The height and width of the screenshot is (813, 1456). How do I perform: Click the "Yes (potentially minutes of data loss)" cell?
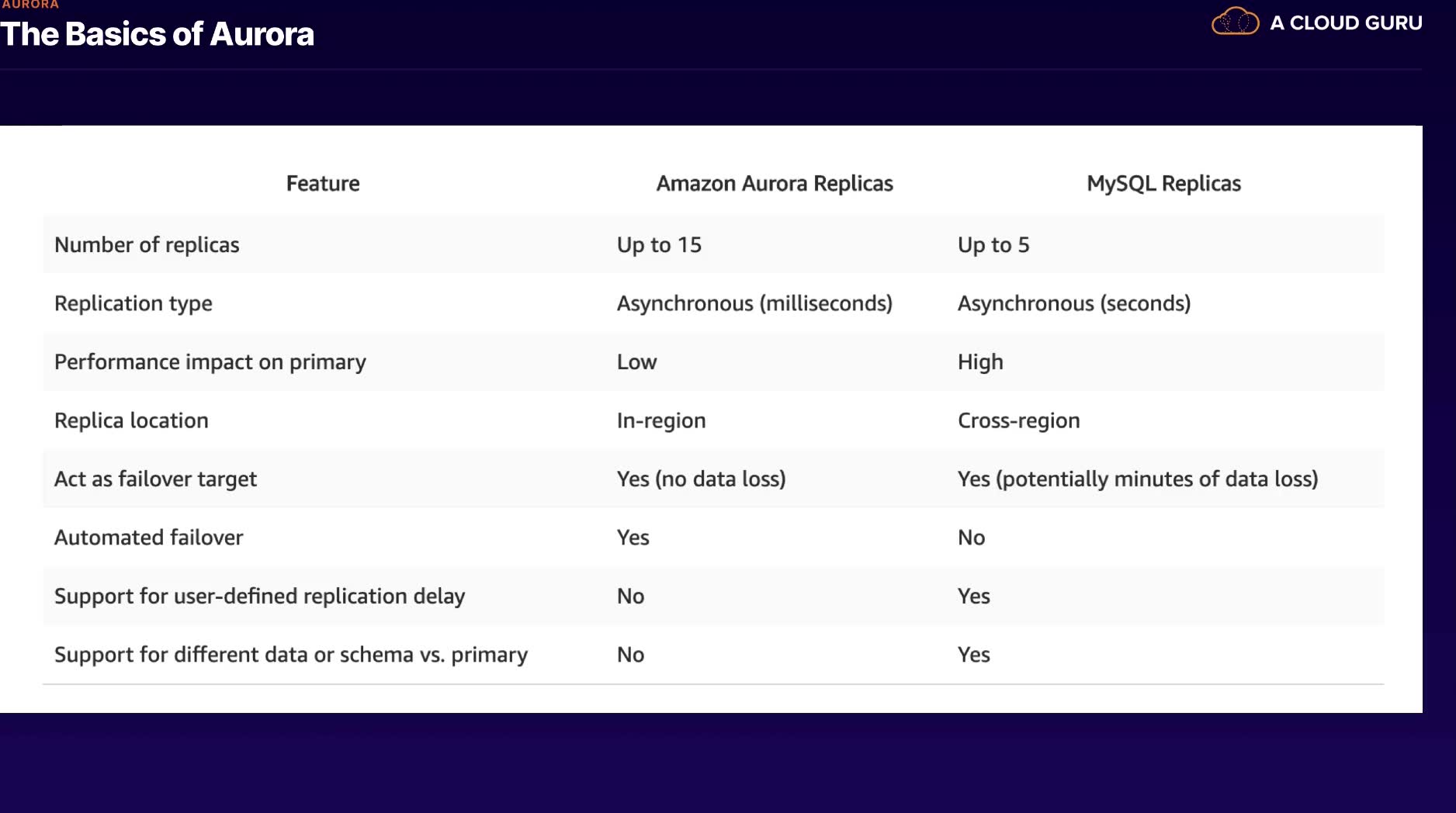(1138, 479)
